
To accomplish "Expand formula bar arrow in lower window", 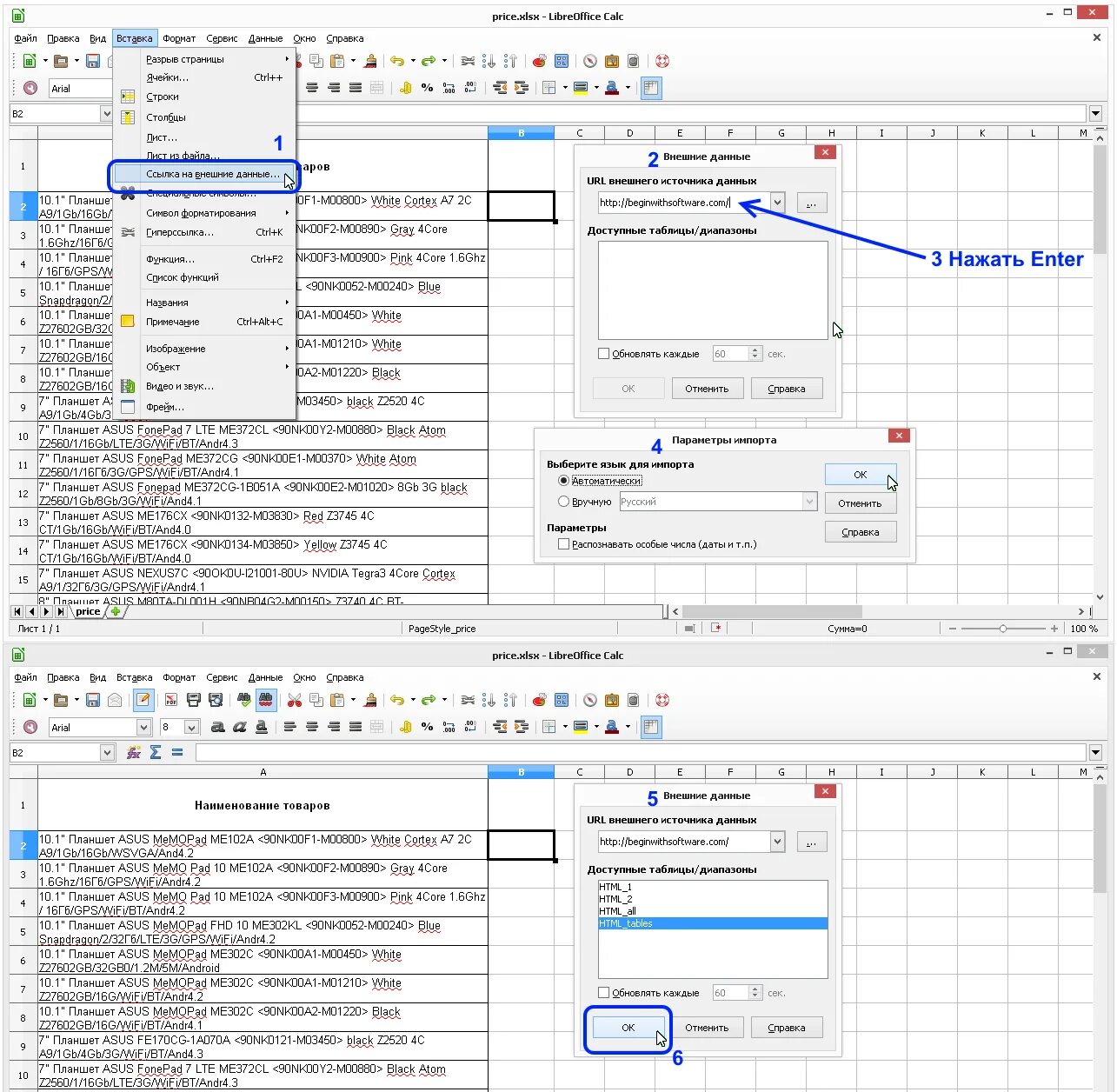I will pyautogui.click(x=1095, y=752).
